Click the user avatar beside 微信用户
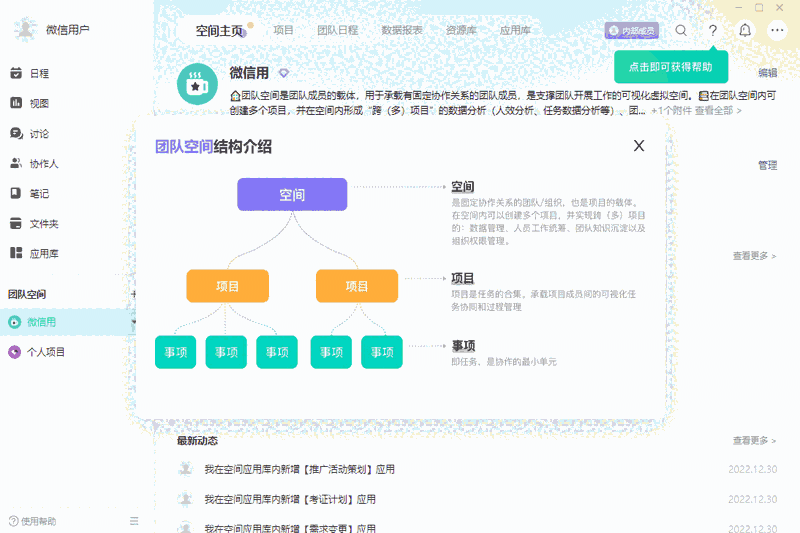 click(25, 30)
